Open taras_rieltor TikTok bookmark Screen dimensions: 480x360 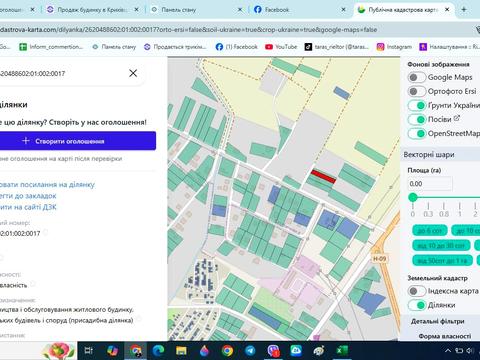(x=337, y=47)
